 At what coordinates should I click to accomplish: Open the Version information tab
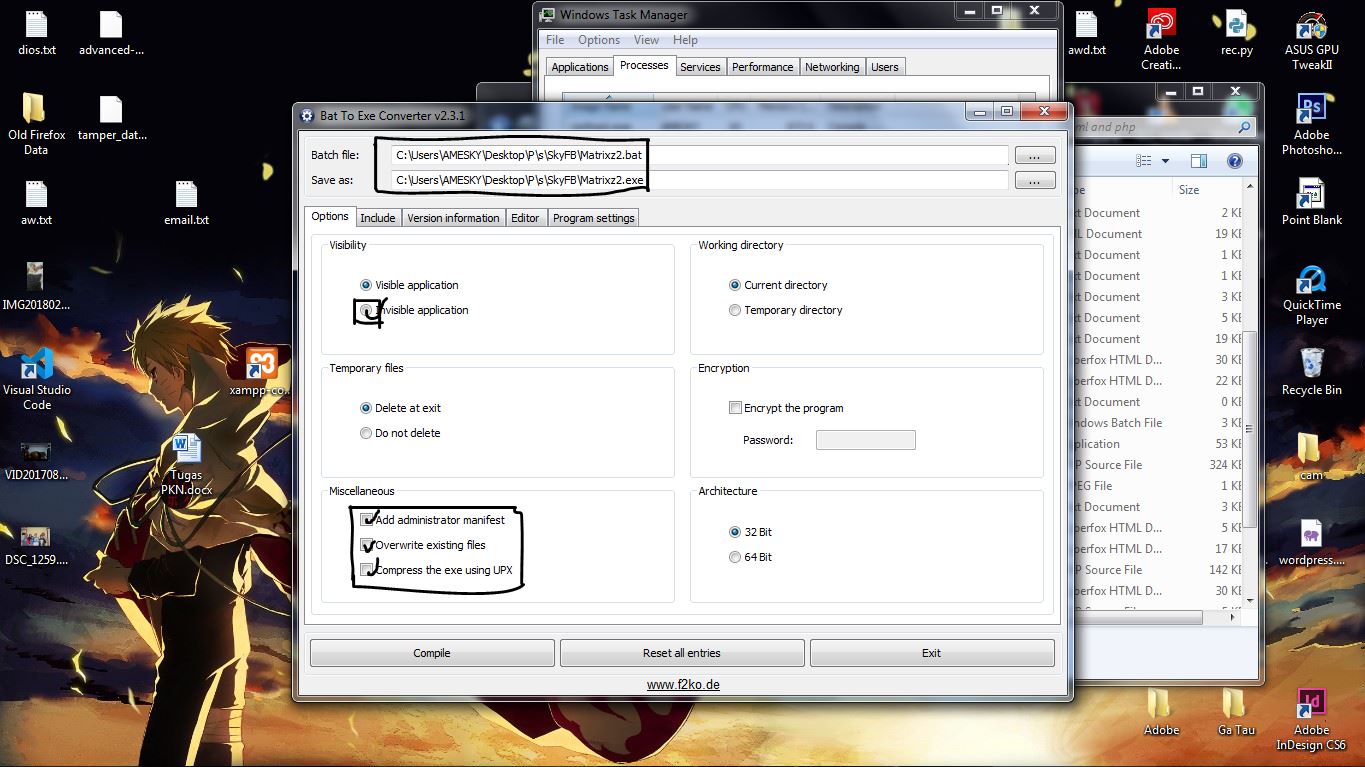click(453, 218)
